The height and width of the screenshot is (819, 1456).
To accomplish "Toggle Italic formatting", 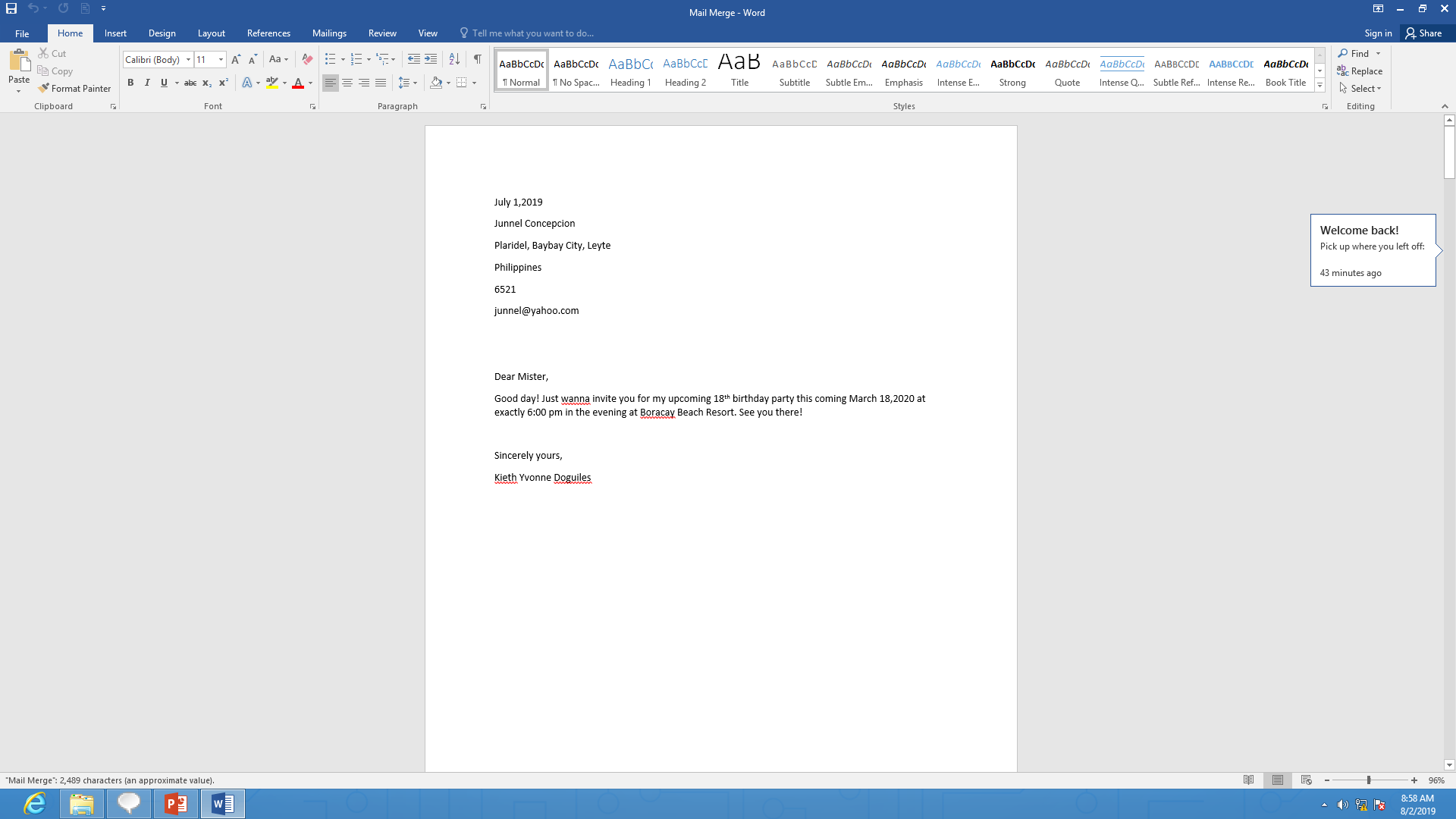I will pyautogui.click(x=147, y=83).
